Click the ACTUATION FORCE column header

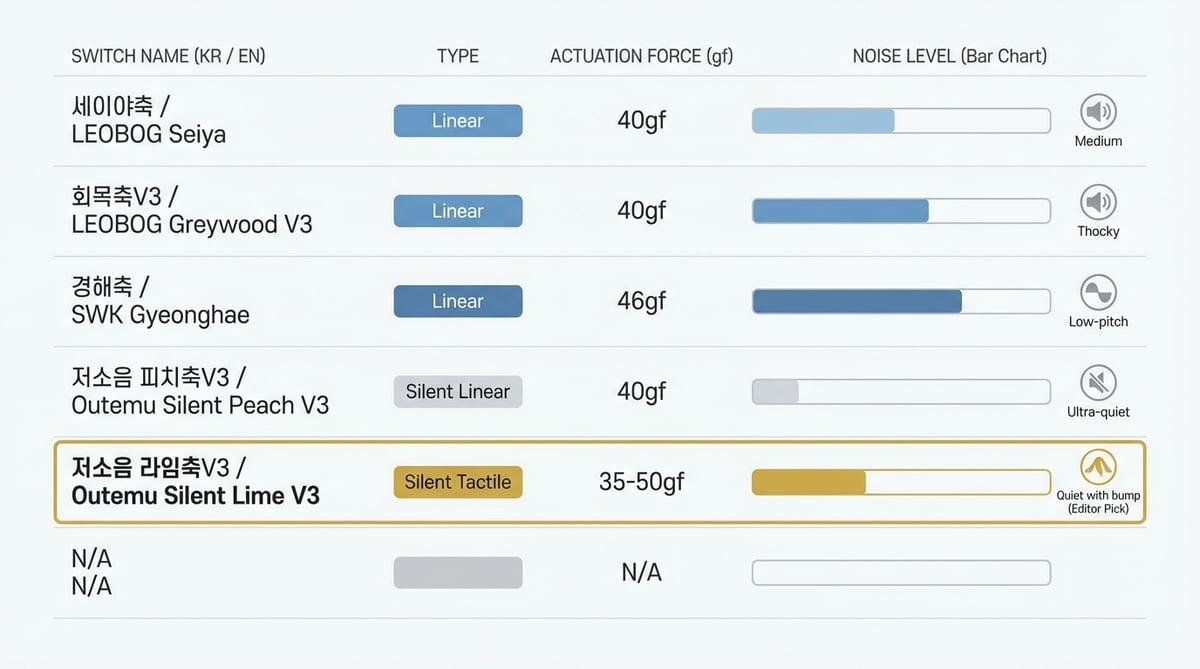tap(641, 56)
